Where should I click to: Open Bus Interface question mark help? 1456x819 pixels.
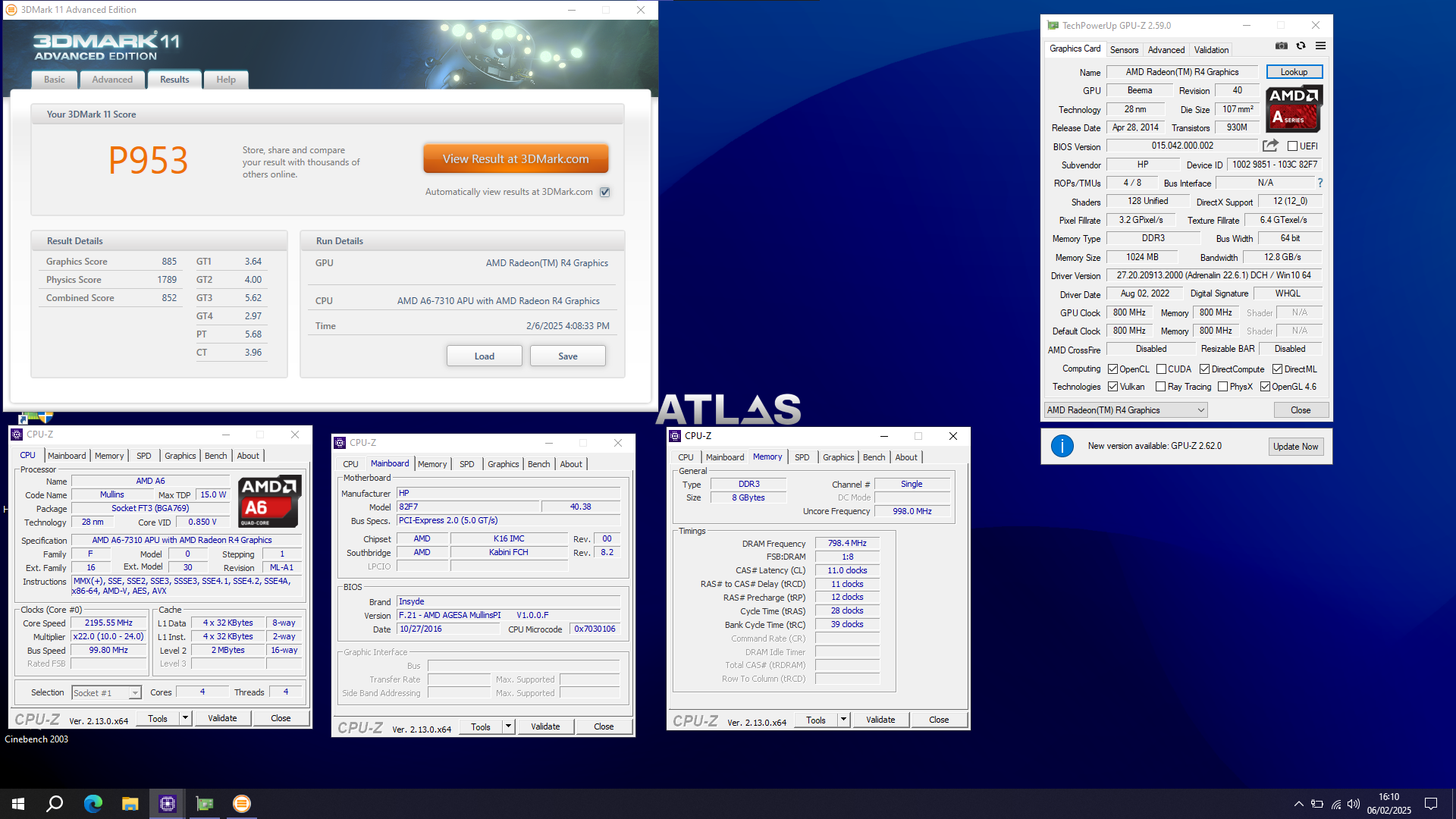coord(1320,183)
